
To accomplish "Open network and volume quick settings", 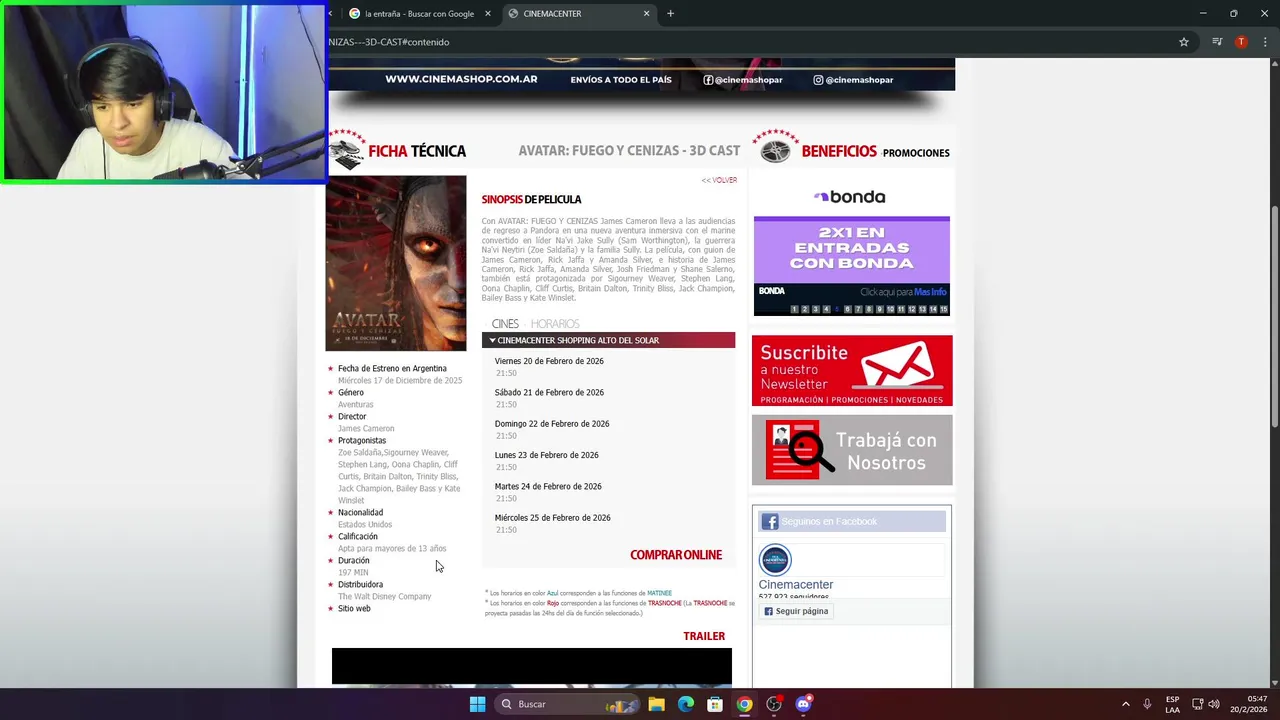I will (x=1206, y=704).
